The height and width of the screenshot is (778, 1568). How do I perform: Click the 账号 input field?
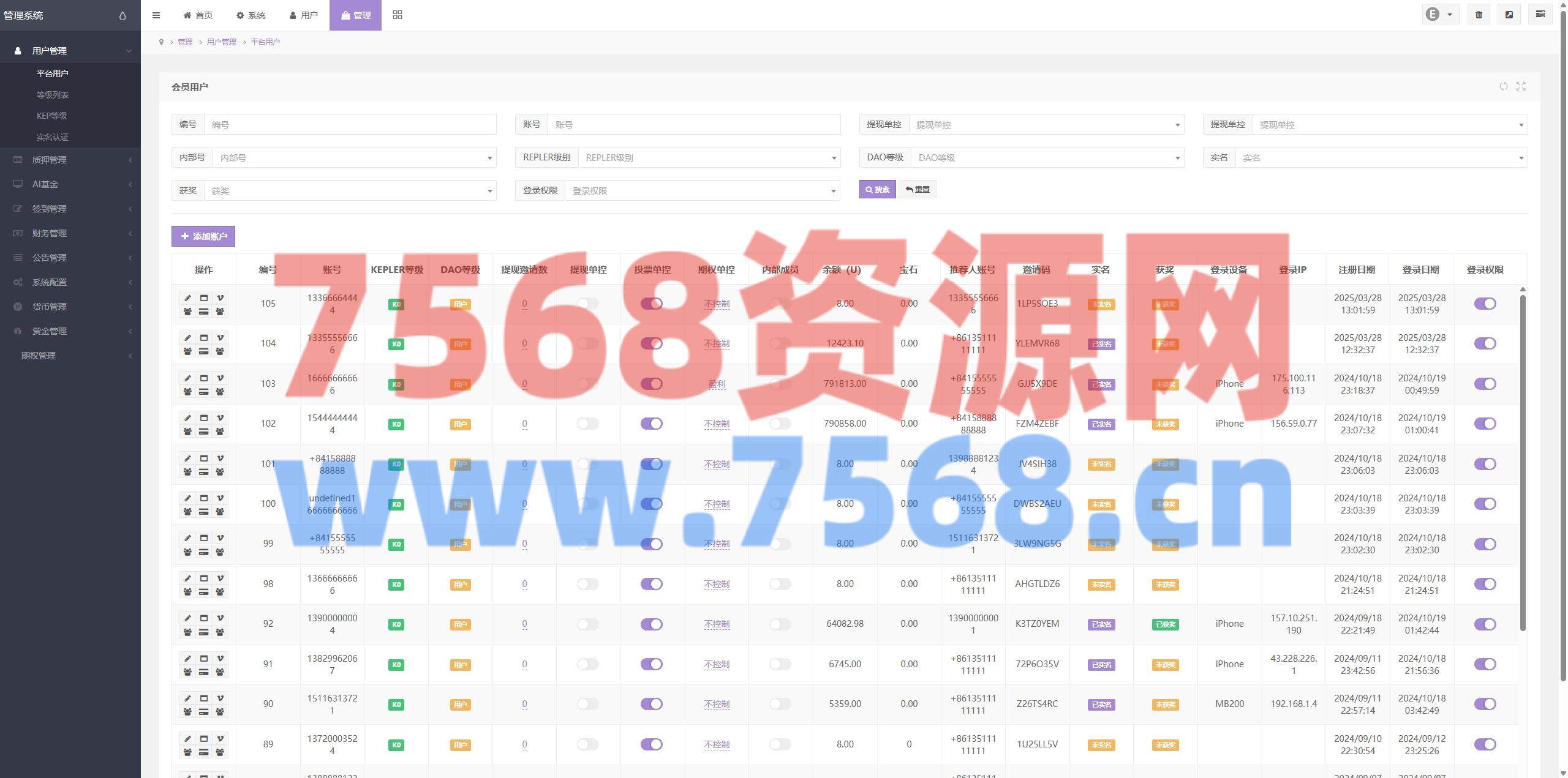point(693,125)
